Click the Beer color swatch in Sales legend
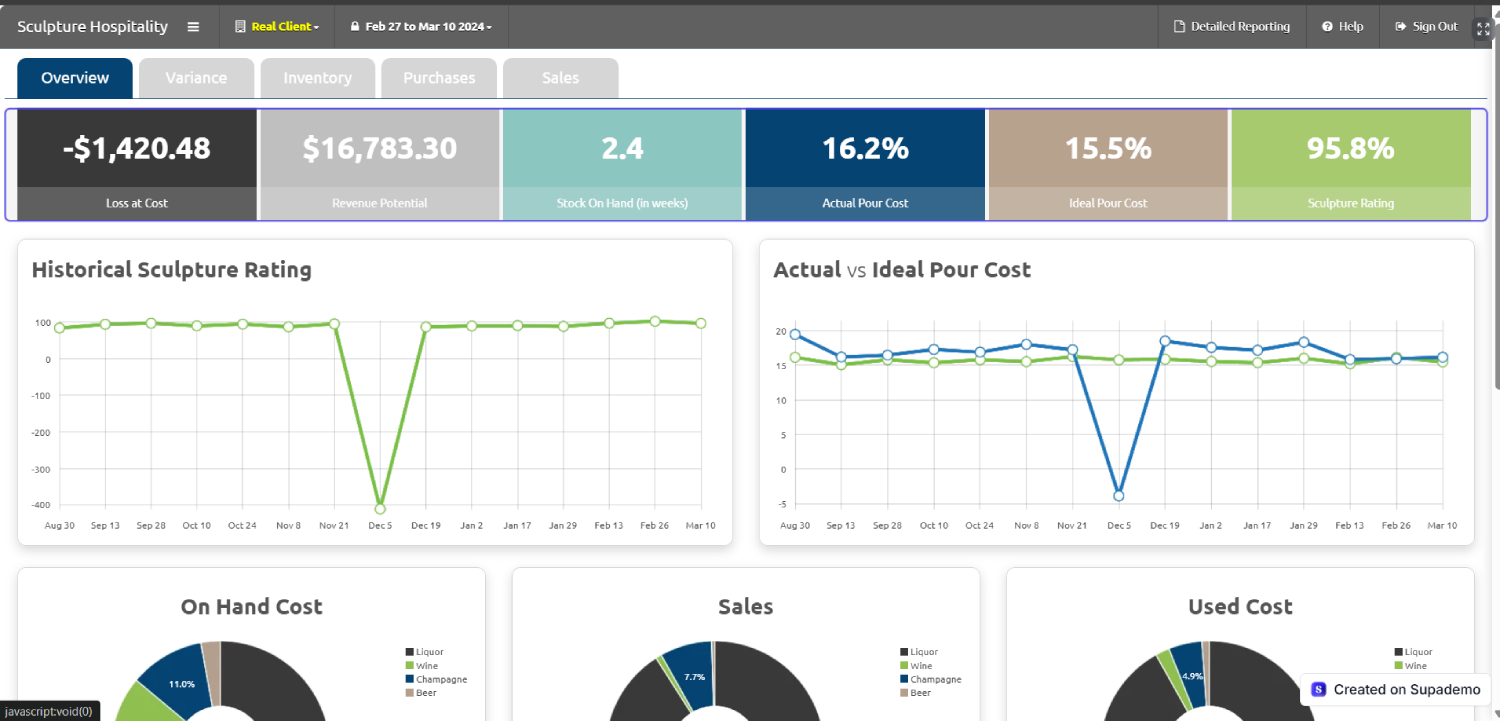 coord(904,693)
